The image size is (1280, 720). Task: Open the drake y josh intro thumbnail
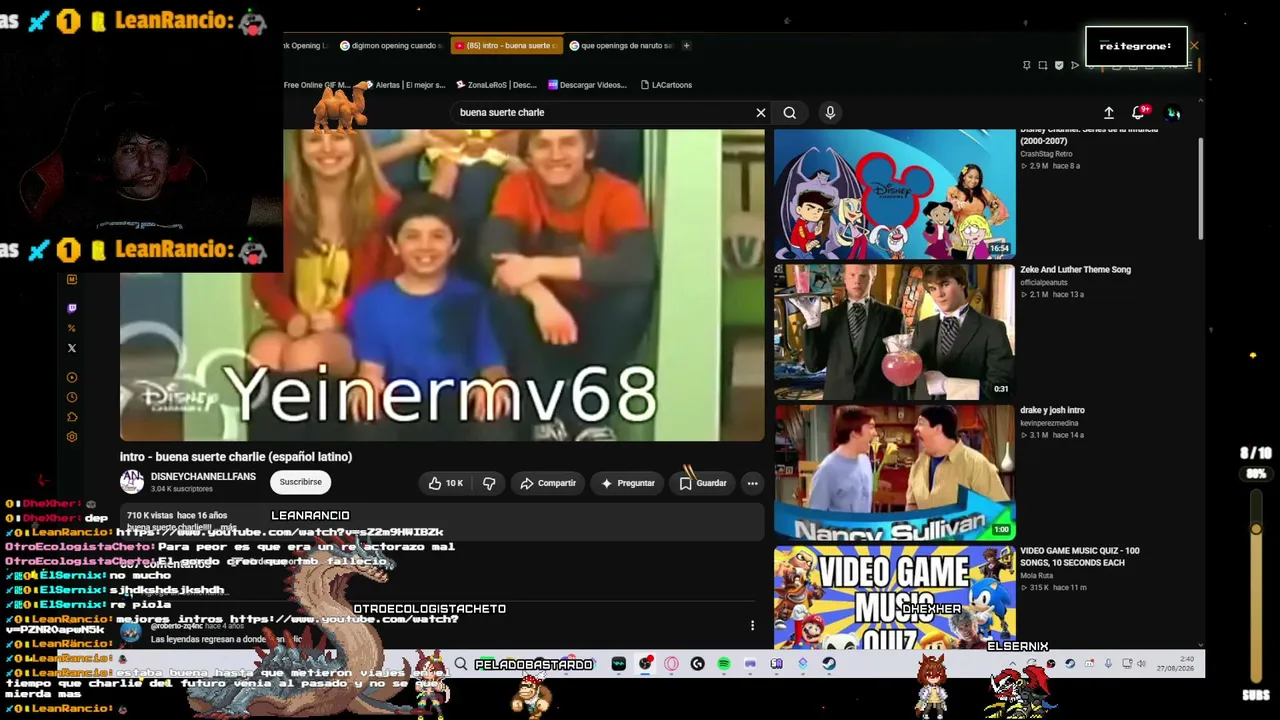[894, 473]
